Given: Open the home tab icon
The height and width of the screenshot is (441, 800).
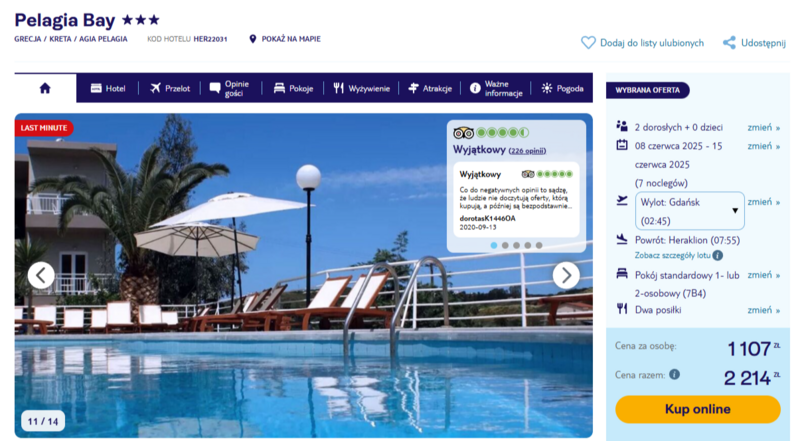Looking at the screenshot, I should [45, 88].
